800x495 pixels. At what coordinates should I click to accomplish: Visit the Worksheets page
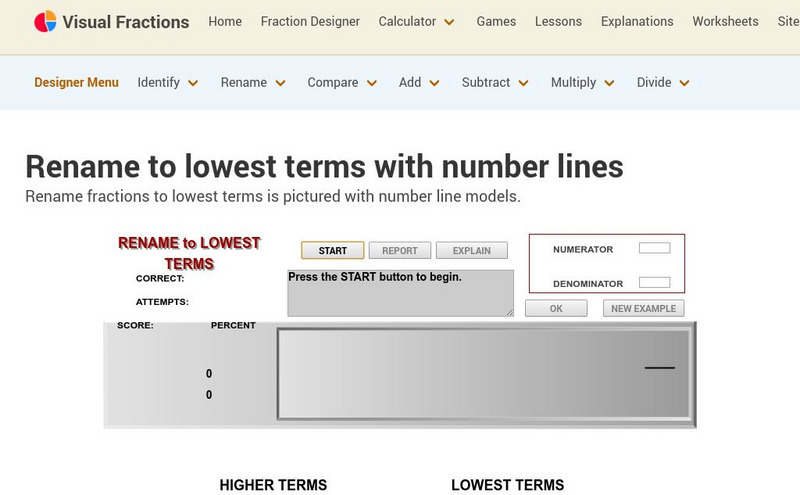[x=726, y=21]
